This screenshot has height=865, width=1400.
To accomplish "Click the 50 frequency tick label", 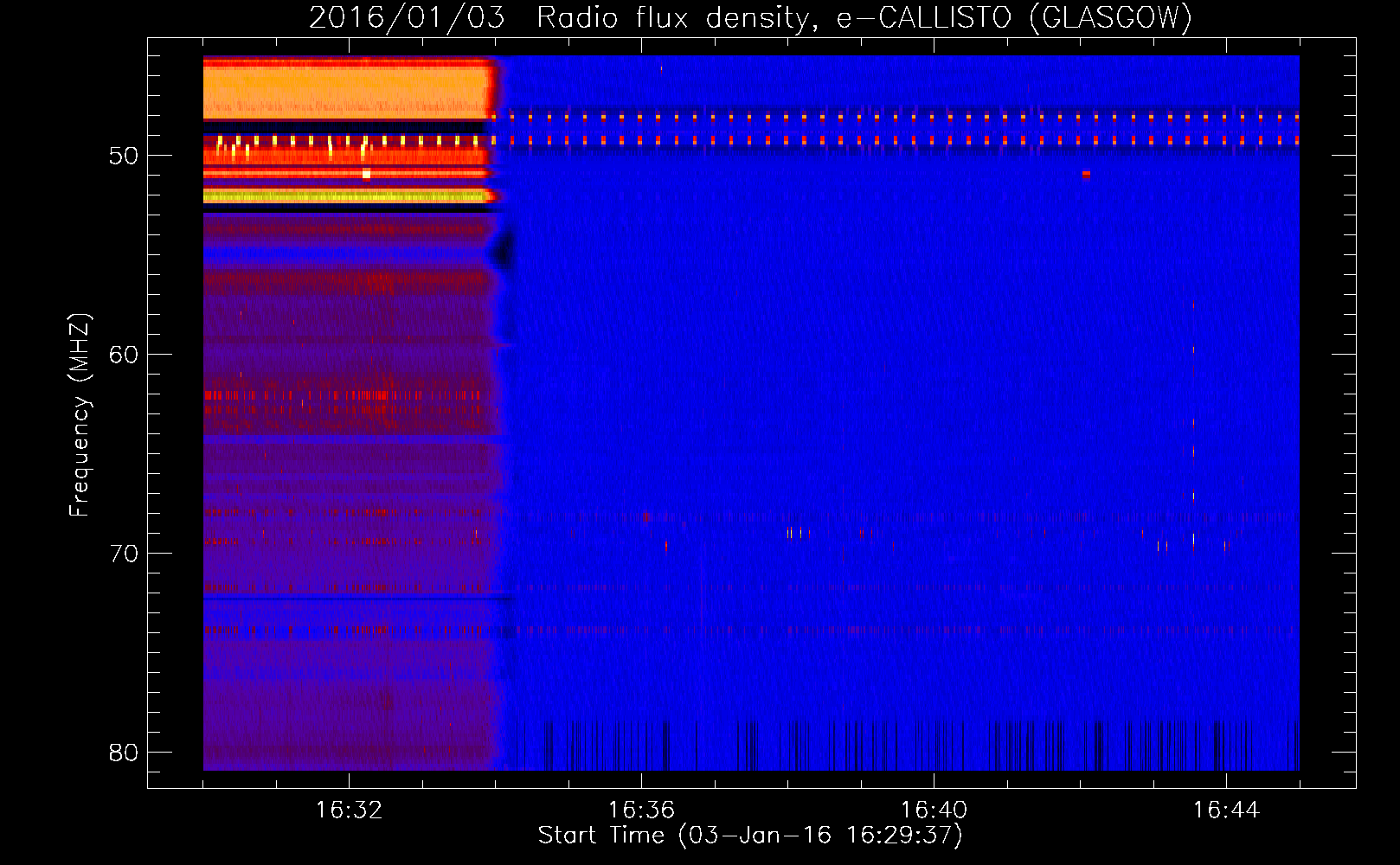I will point(124,156).
